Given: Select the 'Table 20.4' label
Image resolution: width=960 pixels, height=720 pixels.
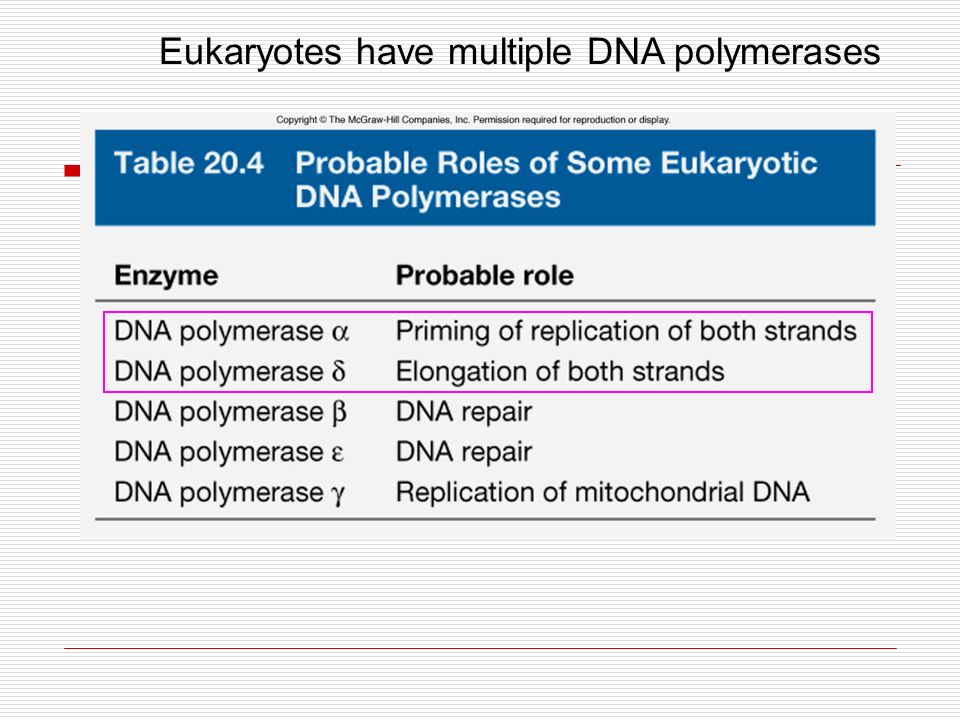Looking at the screenshot, I should pyautogui.click(x=189, y=163).
